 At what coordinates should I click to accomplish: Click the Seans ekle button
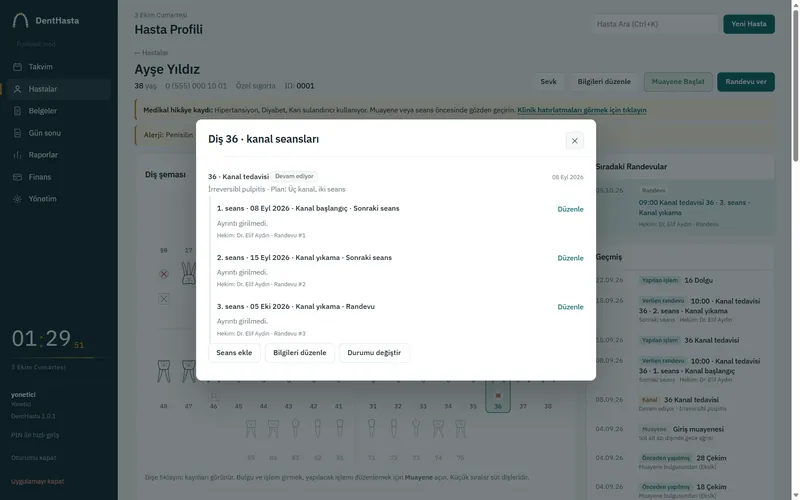coord(234,353)
